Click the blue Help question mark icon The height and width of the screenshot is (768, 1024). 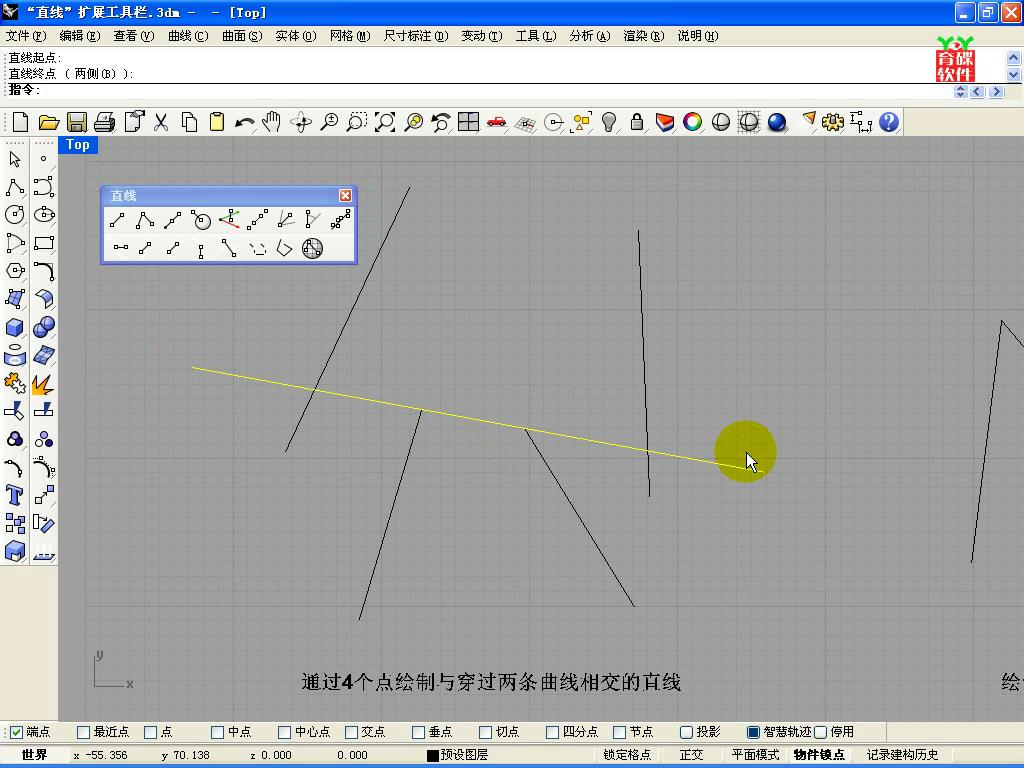(889, 122)
